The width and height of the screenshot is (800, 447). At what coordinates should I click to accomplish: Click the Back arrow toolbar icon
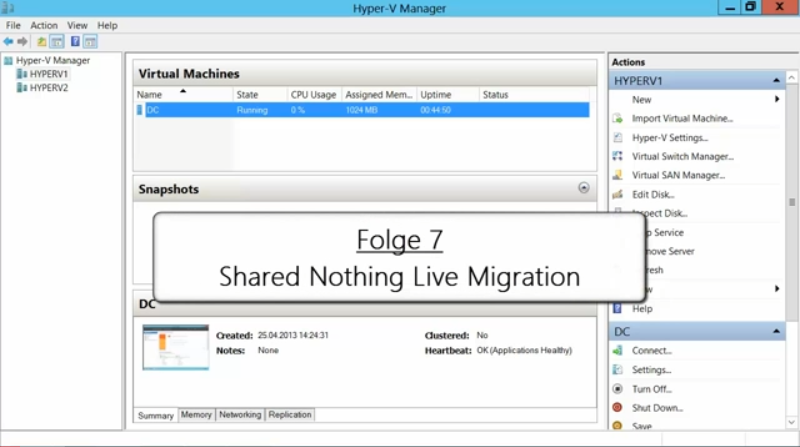(8, 41)
